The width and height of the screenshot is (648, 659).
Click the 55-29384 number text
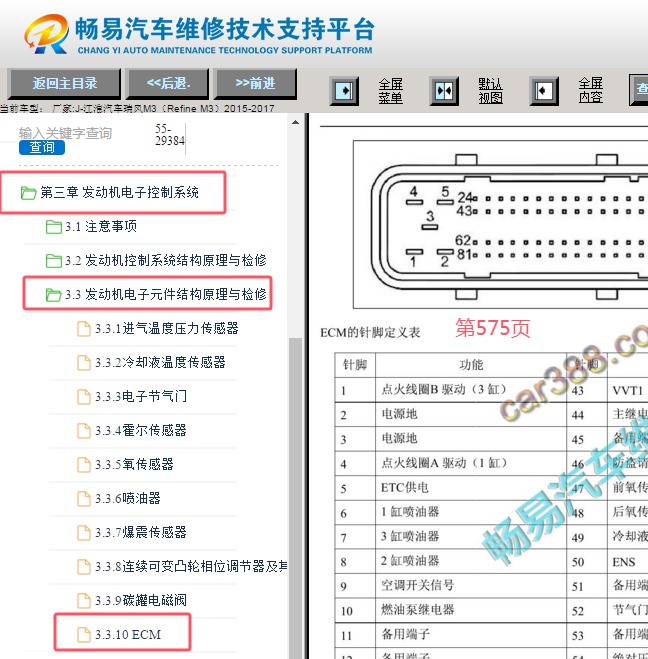(170, 134)
